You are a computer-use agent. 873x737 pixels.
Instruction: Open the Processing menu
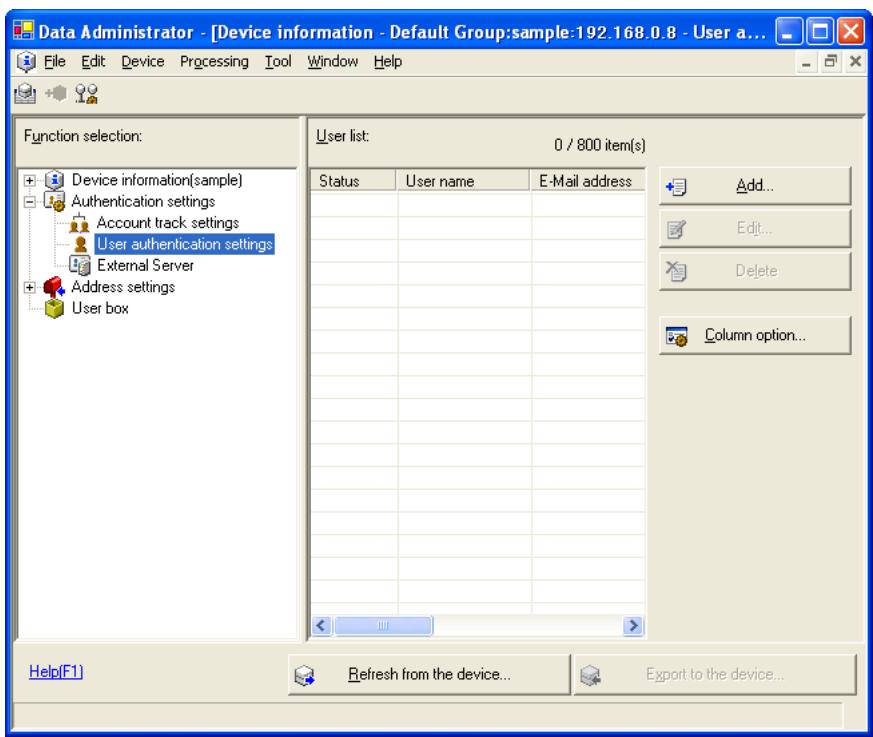coord(214,61)
